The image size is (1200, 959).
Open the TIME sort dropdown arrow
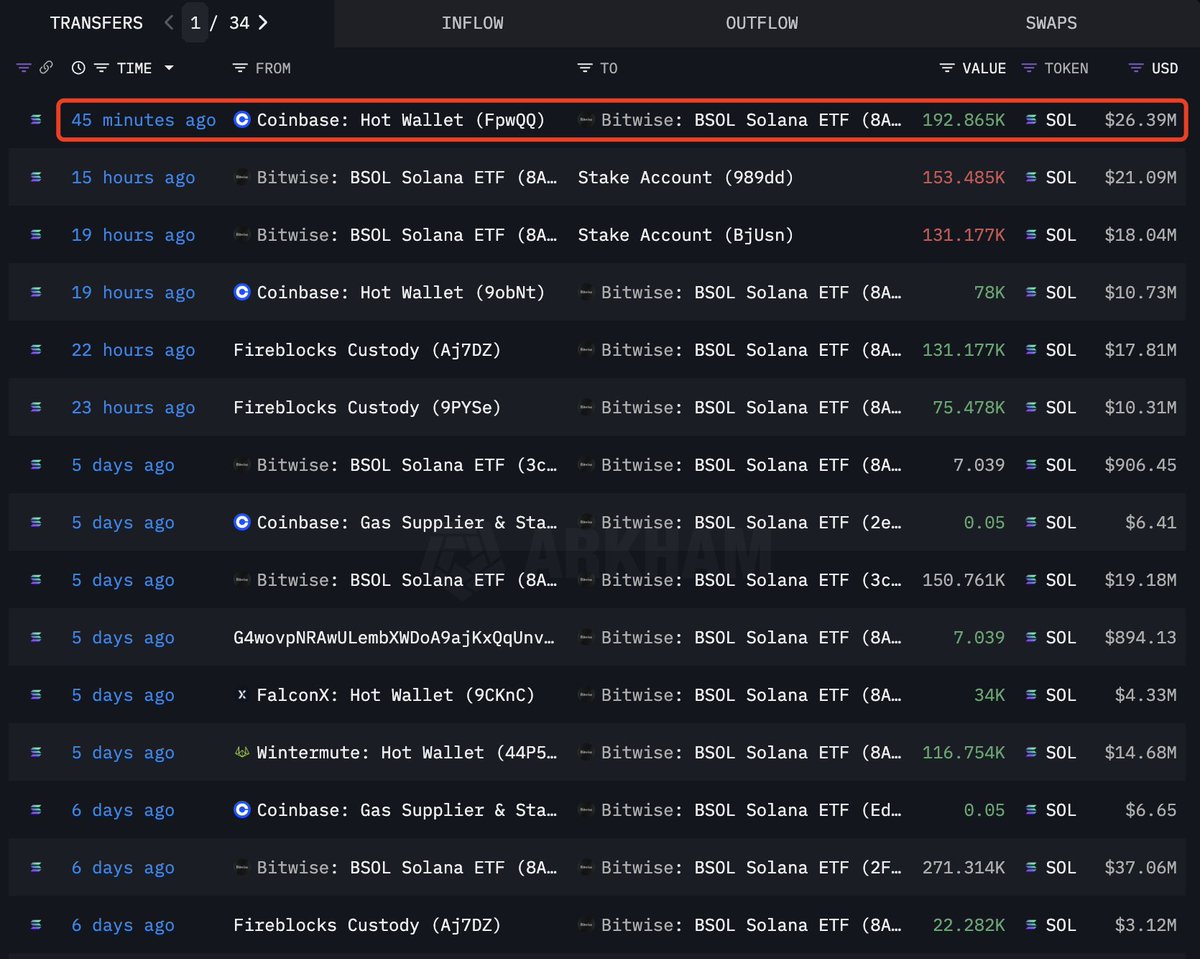[x=169, y=68]
